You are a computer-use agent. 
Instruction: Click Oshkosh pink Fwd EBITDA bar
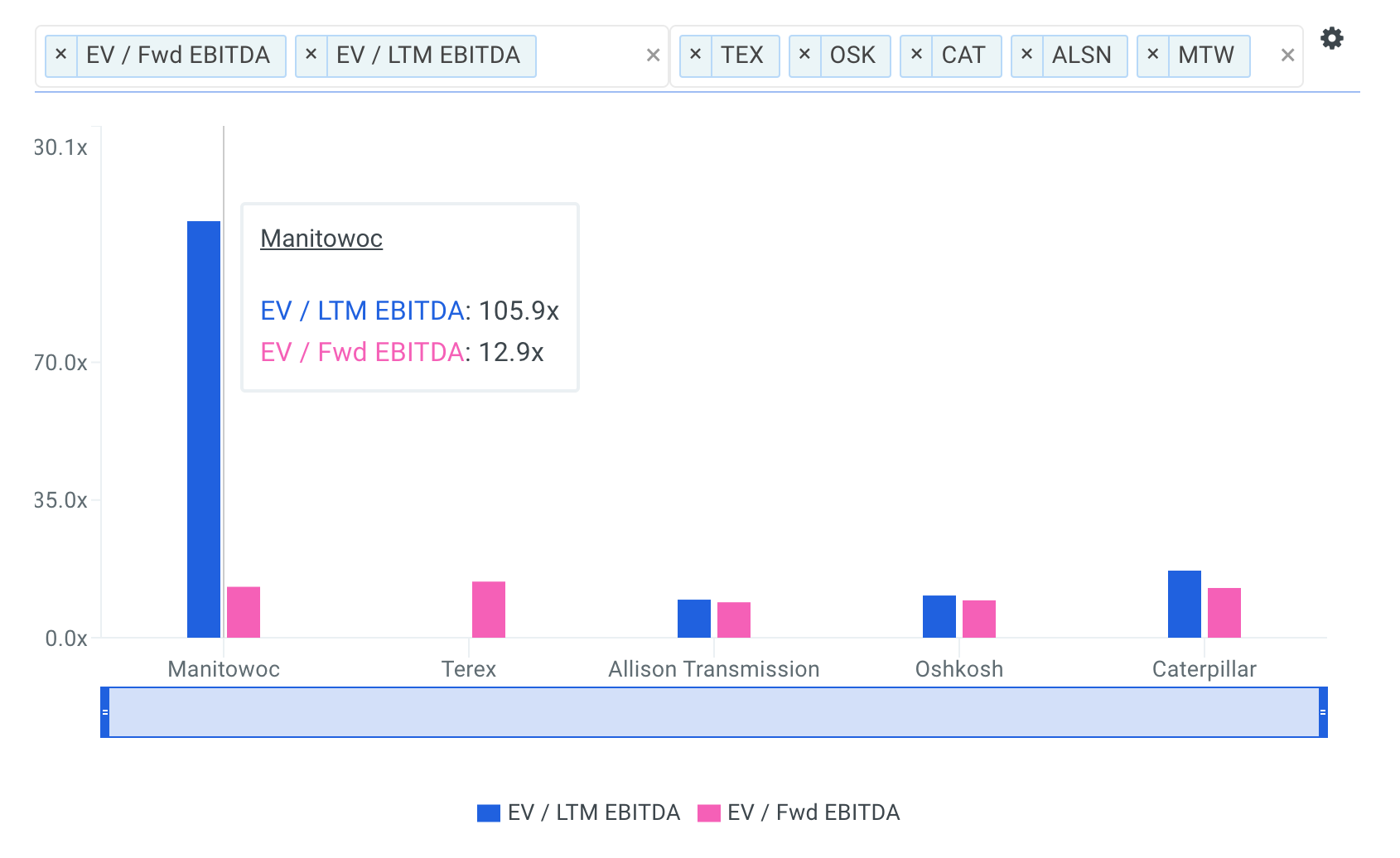979,619
